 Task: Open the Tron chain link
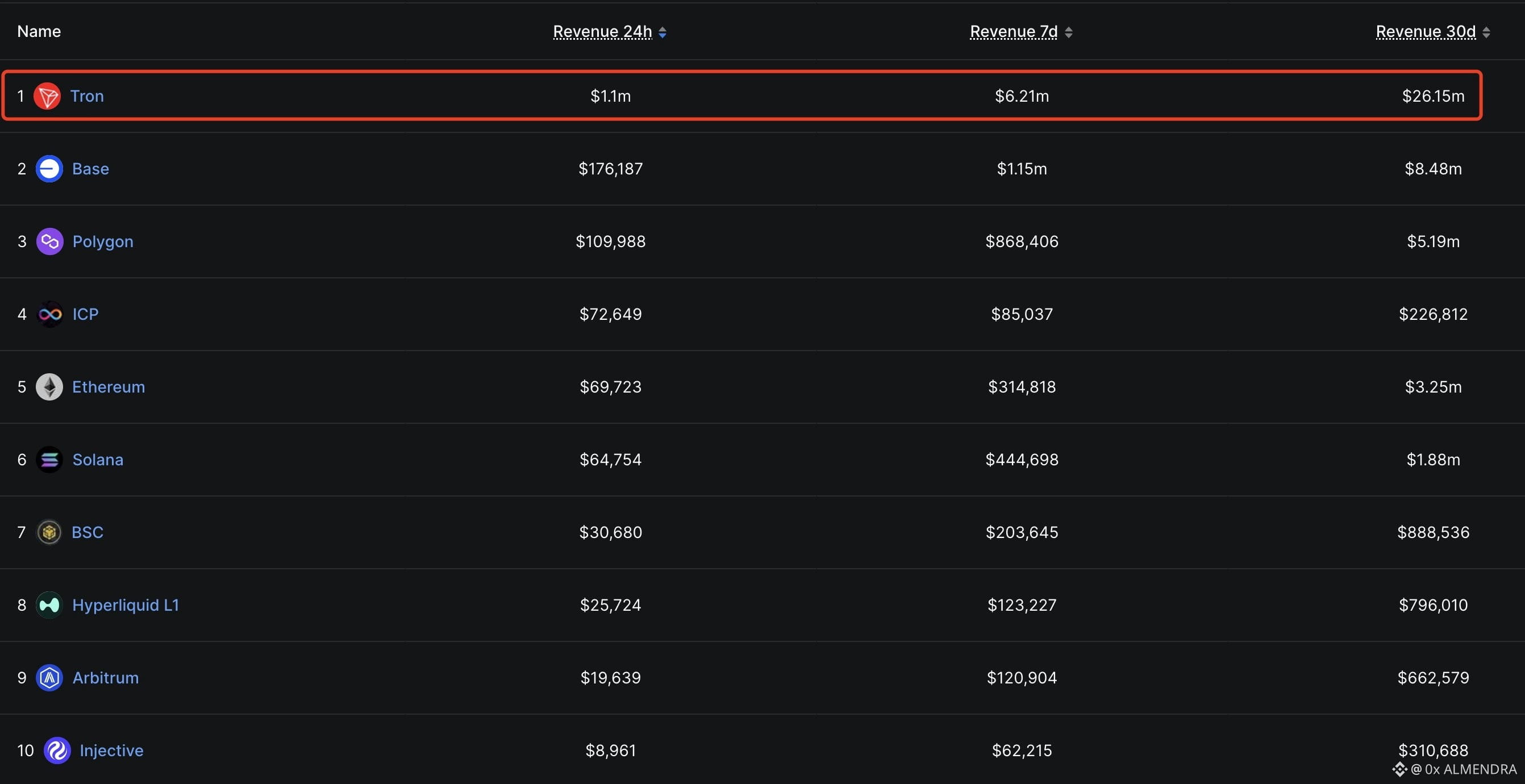87,96
